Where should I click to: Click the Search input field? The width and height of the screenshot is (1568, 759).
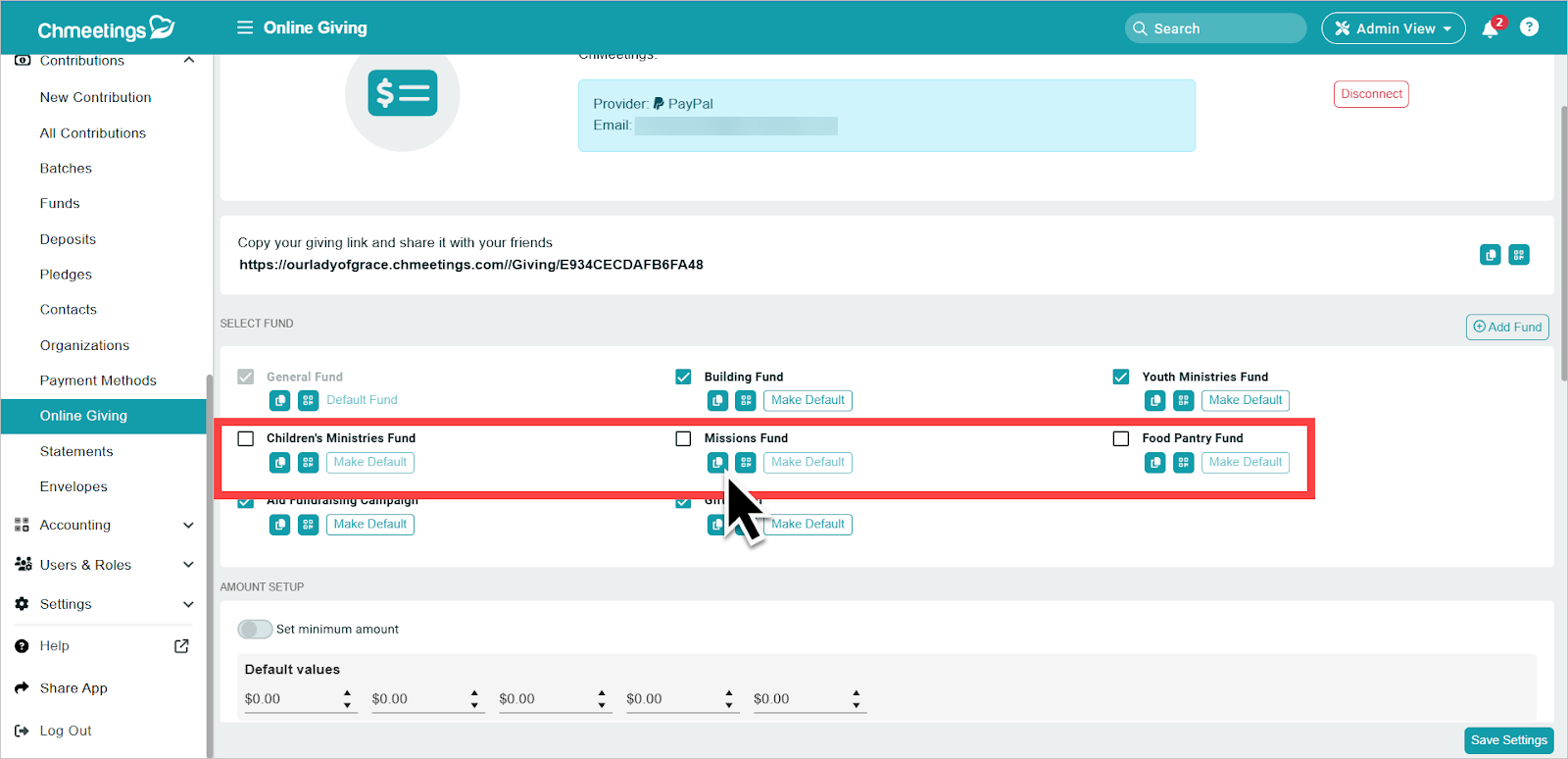point(1215,28)
